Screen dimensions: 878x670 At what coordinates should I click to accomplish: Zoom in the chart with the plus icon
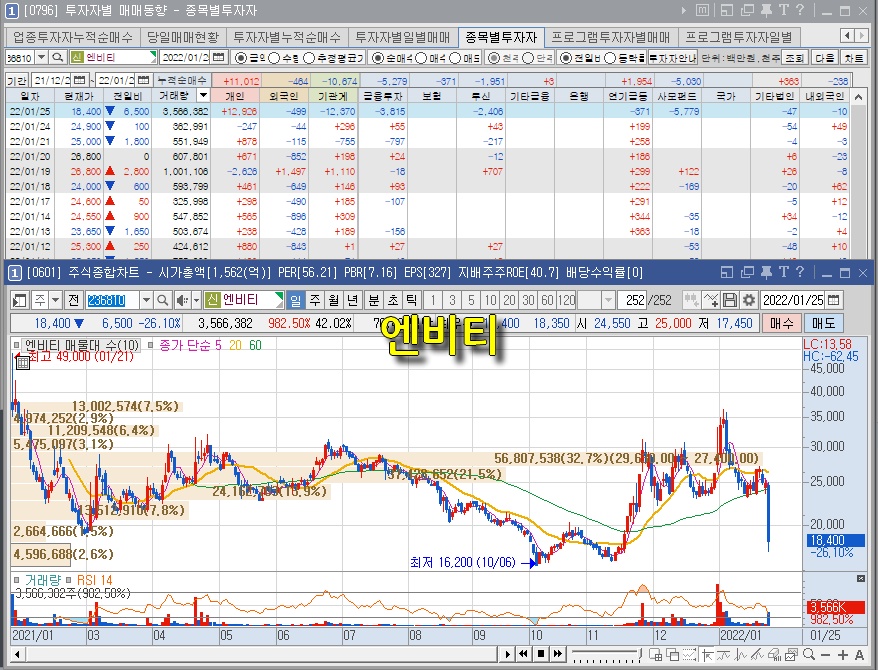[843, 654]
